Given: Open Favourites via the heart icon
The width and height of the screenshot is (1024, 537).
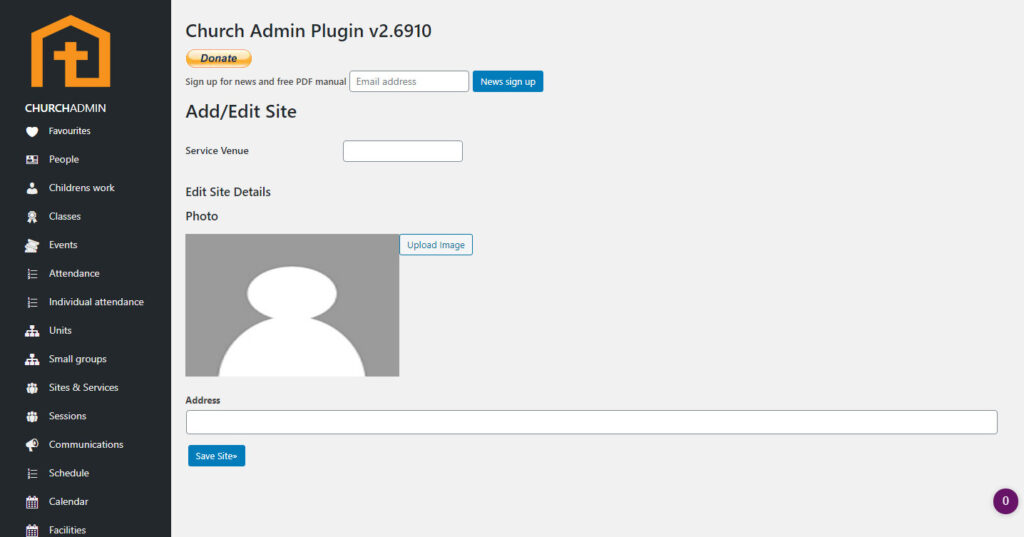Looking at the screenshot, I should click(x=32, y=131).
